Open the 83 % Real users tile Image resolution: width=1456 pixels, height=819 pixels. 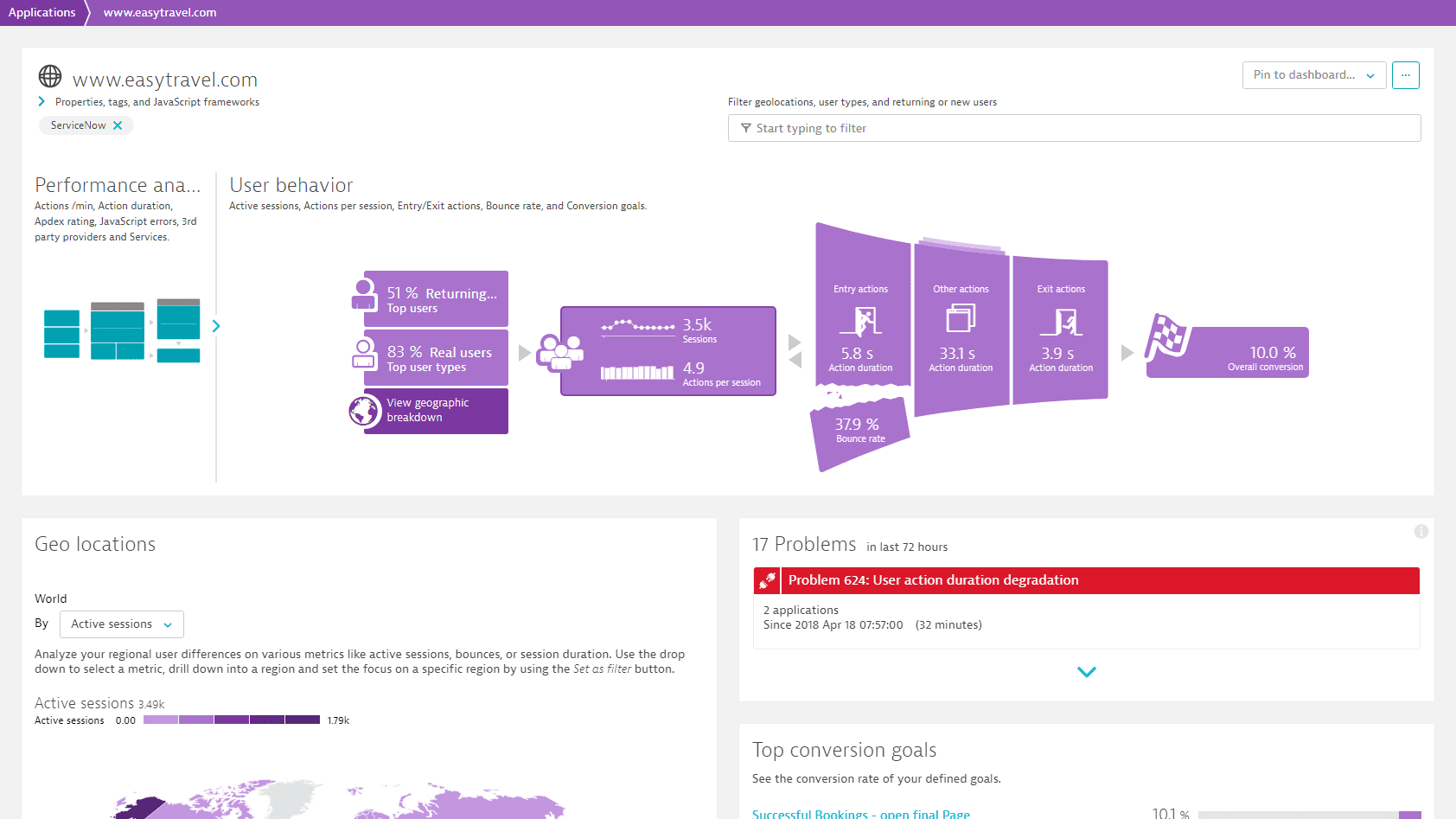click(x=436, y=358)
